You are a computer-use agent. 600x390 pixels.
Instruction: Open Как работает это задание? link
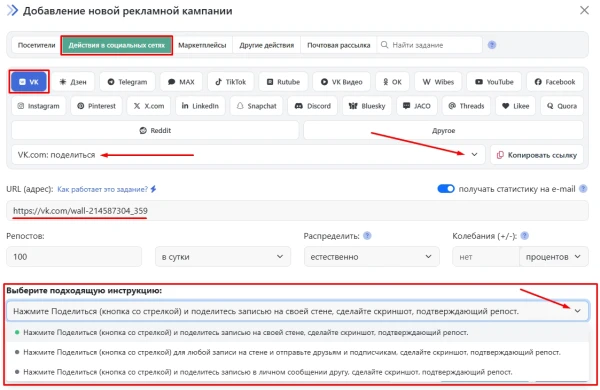(103, 189)
